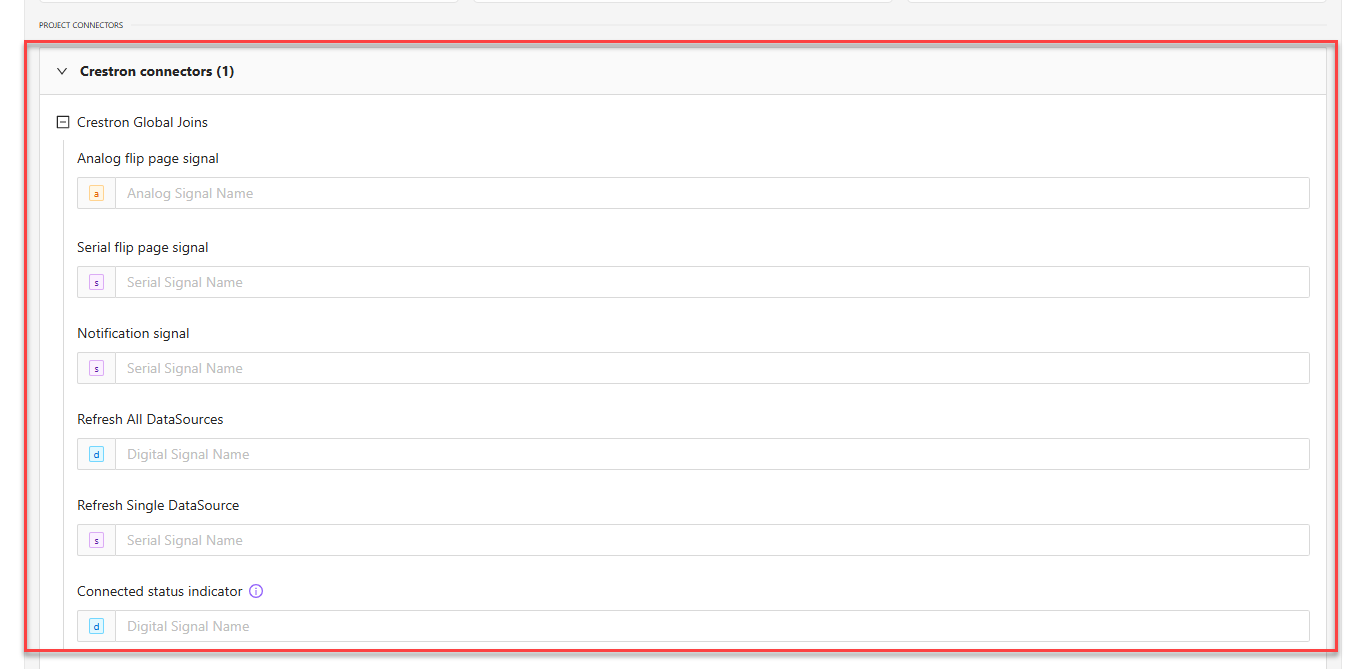Click digital icon in Refresh All DataSources

[x=97, y=455]
